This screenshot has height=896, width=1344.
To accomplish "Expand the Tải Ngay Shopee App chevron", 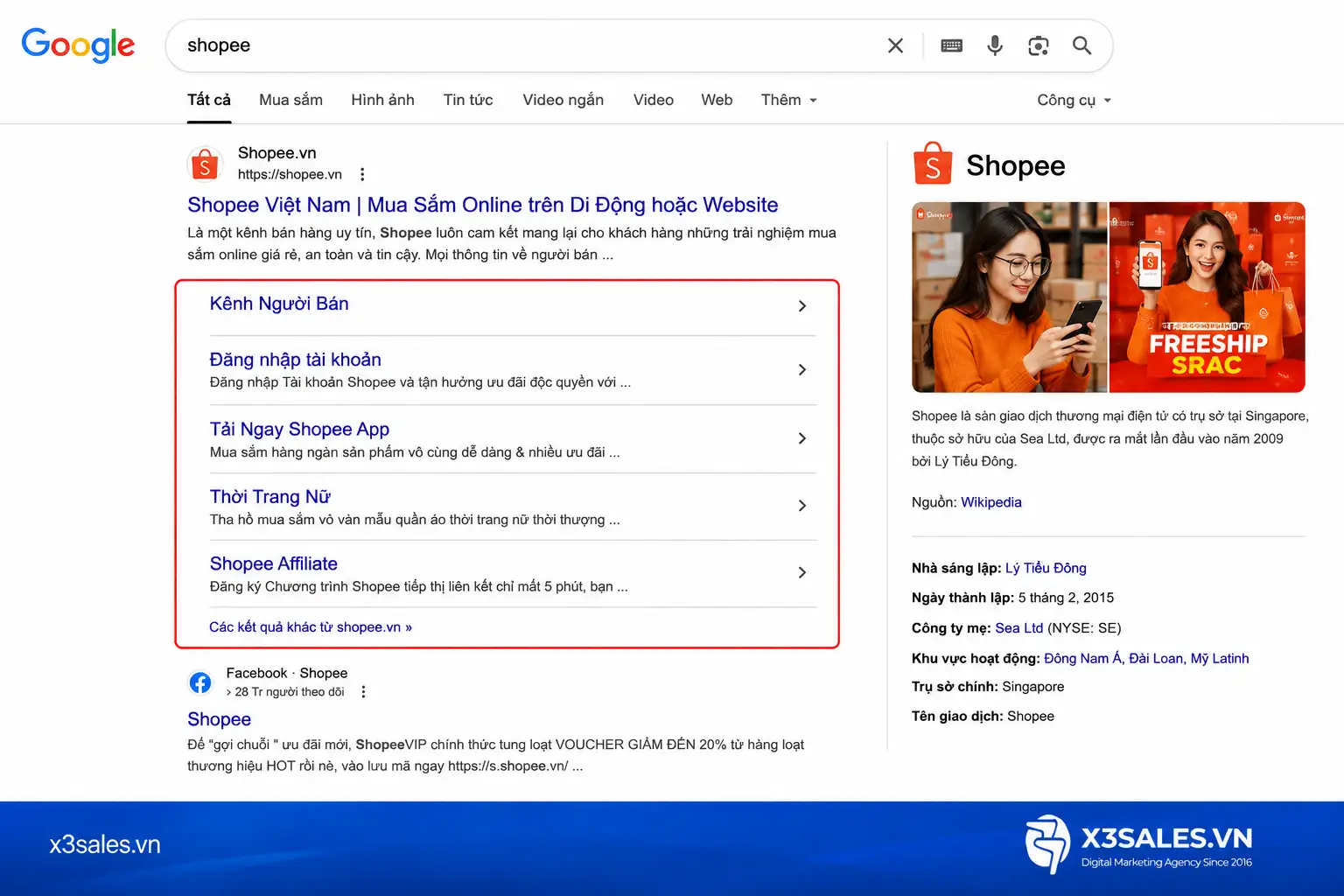I will pyautogui.click(x=802, y=438).
